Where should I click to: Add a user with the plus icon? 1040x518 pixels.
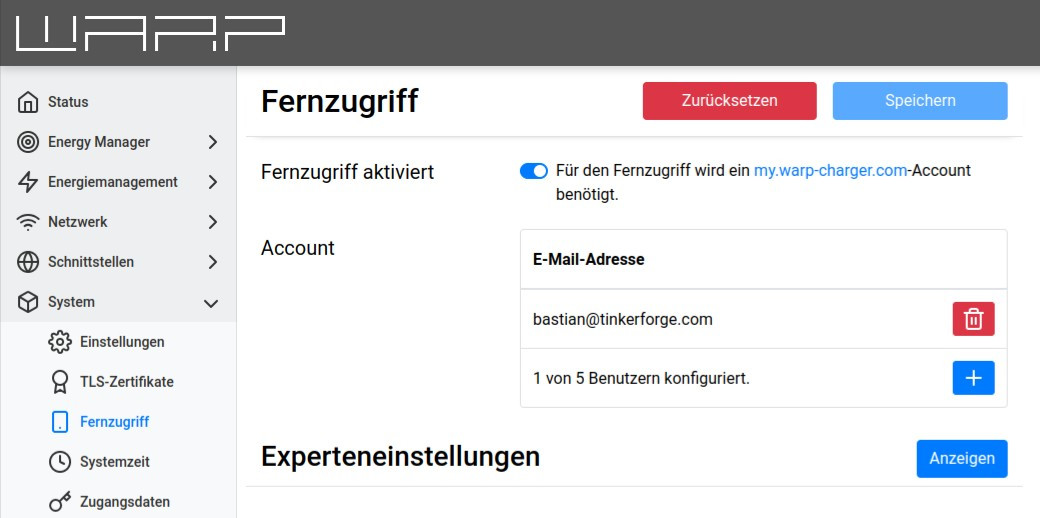(x=973, y=378)
